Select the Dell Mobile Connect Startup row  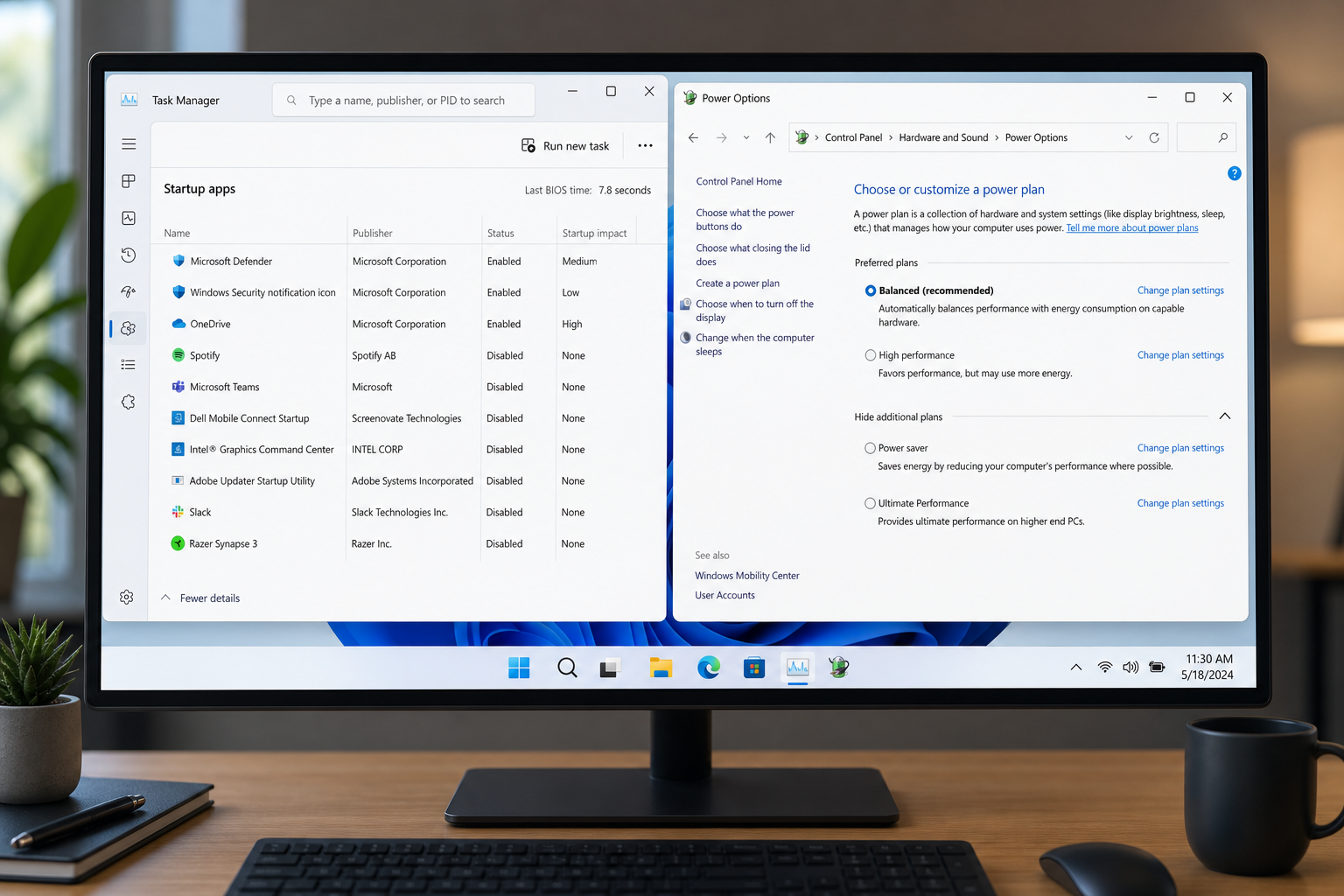404,418
